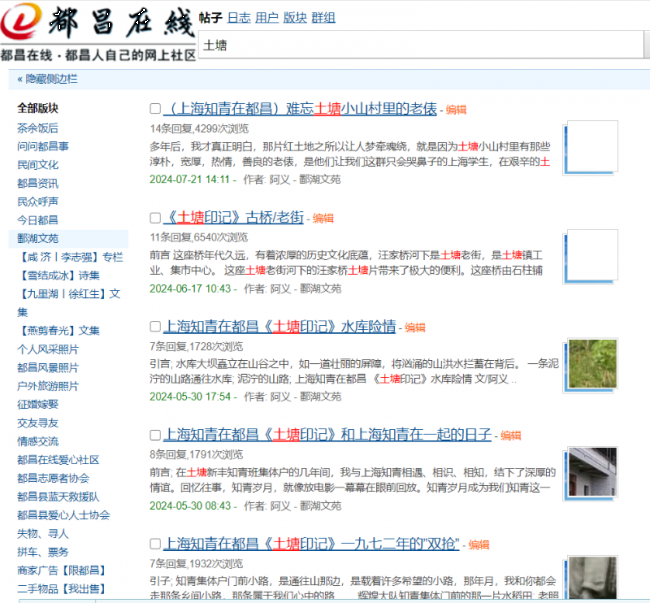Filter by 都昌资讯 board
This screenshot has height=603, width=650.
coord(38,183)
